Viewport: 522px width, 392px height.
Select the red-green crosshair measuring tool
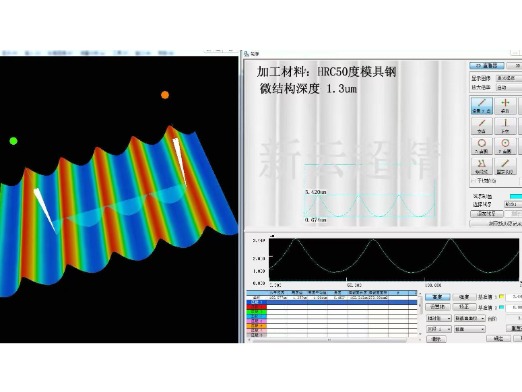click(505, 105)
